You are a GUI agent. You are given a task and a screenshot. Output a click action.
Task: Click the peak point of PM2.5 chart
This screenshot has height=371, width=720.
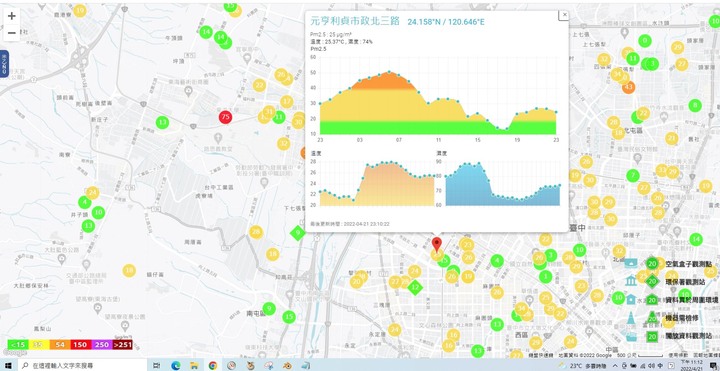[x=389, y=72]
